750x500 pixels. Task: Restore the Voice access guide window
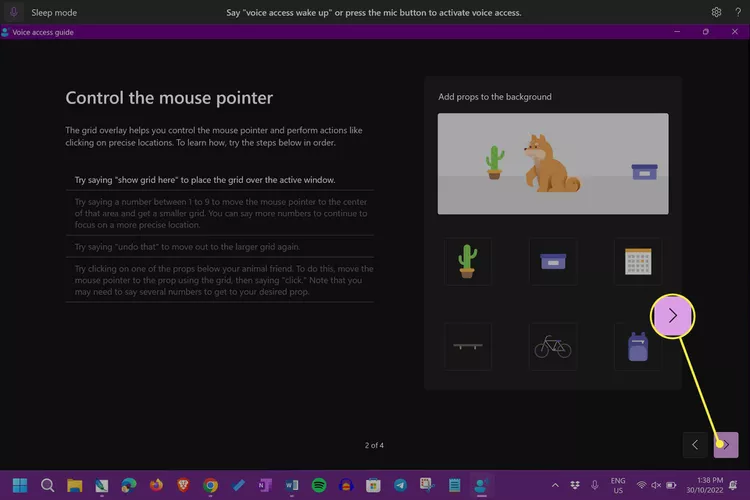(x=706, y=32)
